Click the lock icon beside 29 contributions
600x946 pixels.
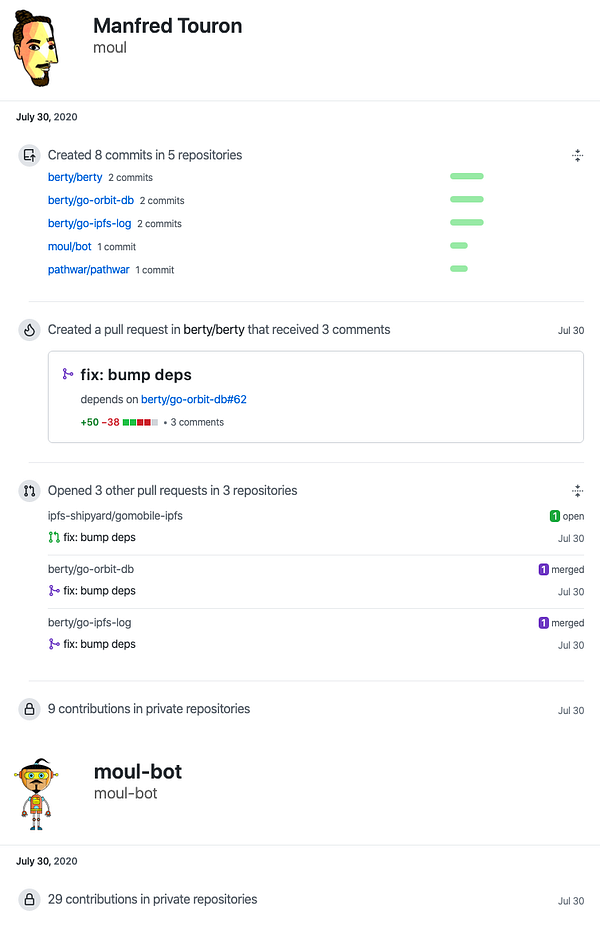tap(29, 899)
